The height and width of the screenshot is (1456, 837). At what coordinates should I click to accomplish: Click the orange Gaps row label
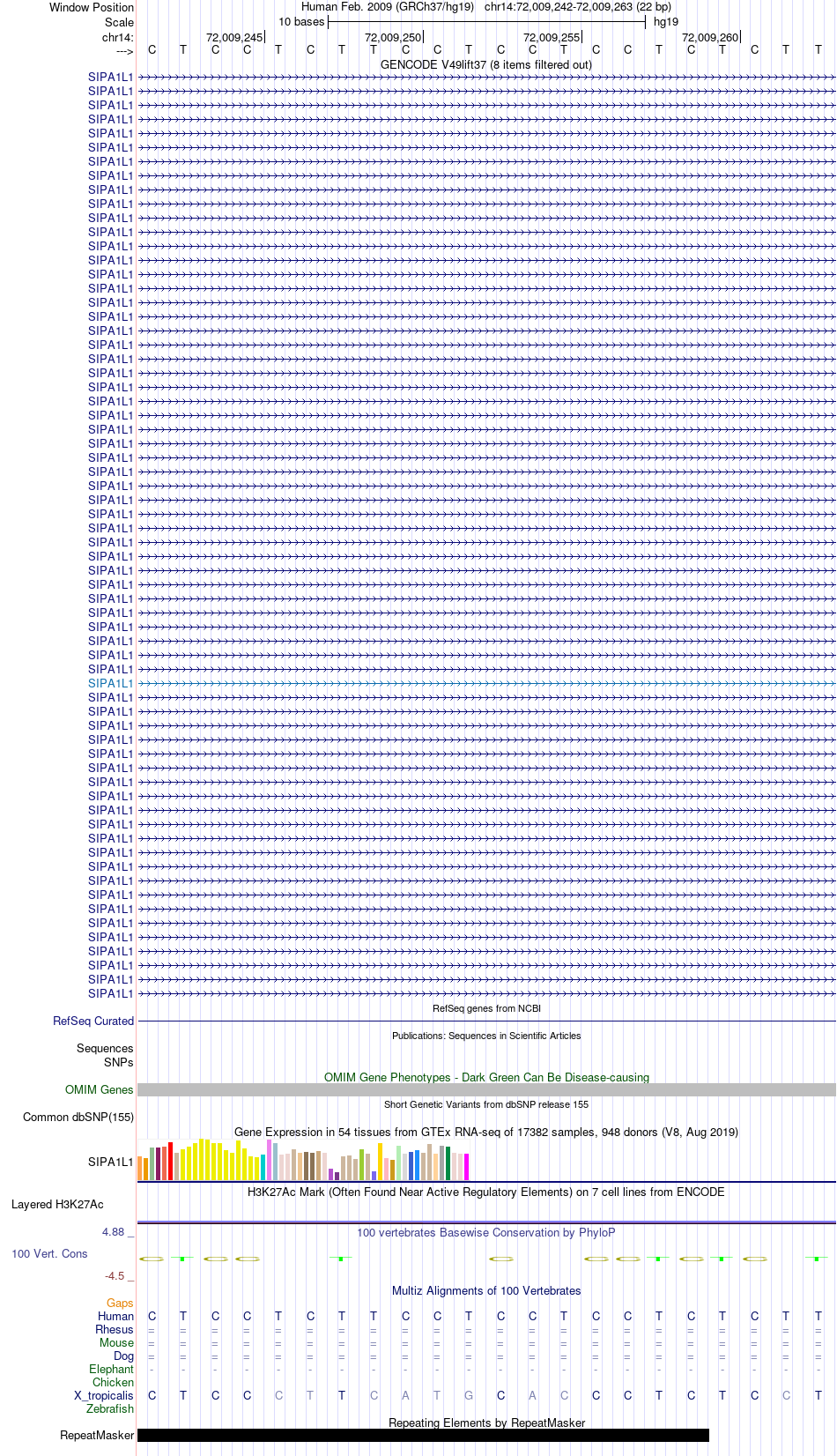[120, 1303]
